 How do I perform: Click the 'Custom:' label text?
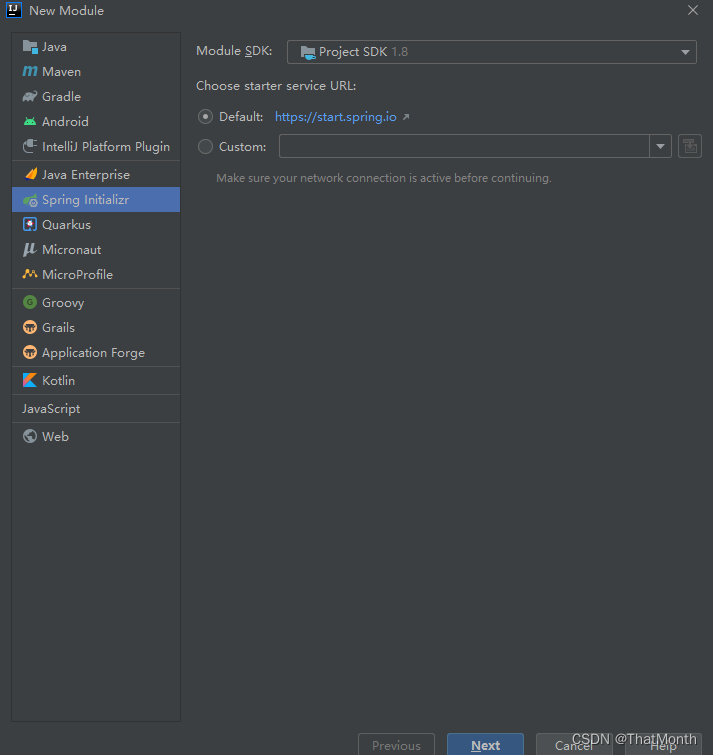[x=243, y=147]
